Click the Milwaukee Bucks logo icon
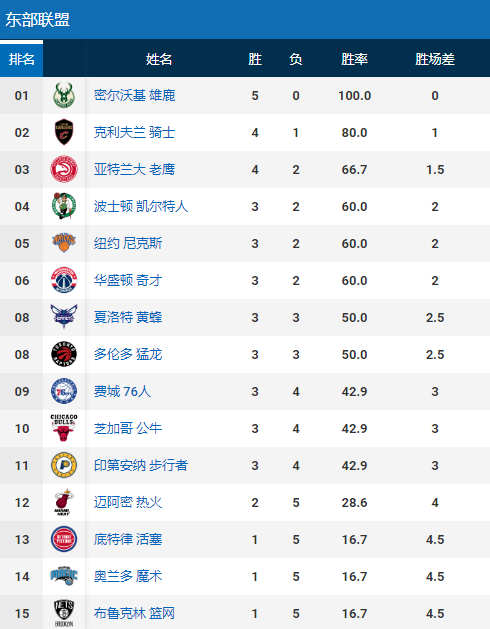490x629 pixels. [64, 95]
